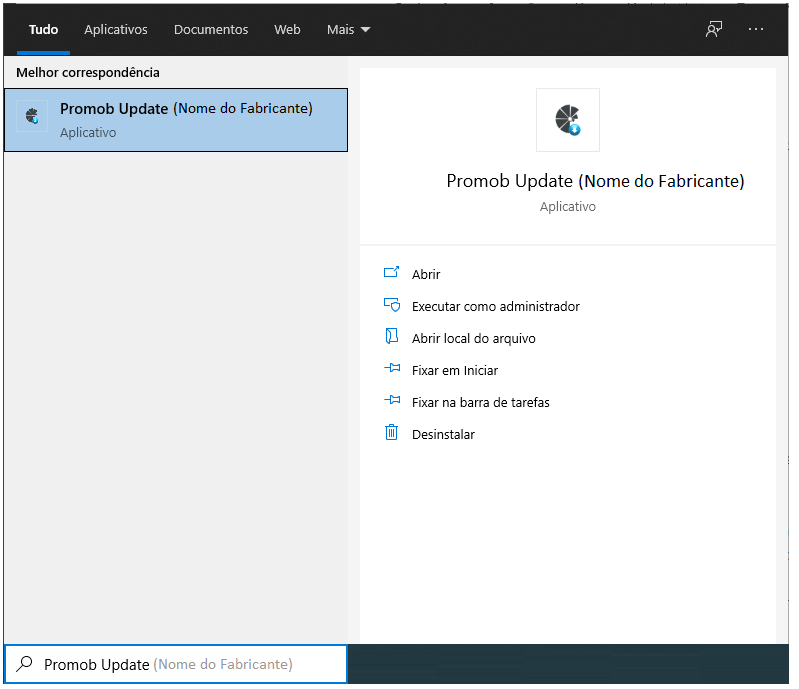This screenshot has width=799, height=689.
Task: Click the magnifier icon in search box
Action: click(x=24, y=664)
